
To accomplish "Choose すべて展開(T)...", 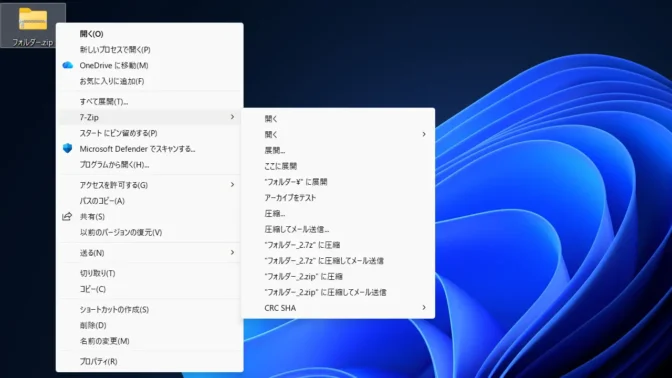I will click(x=150, y=102).
